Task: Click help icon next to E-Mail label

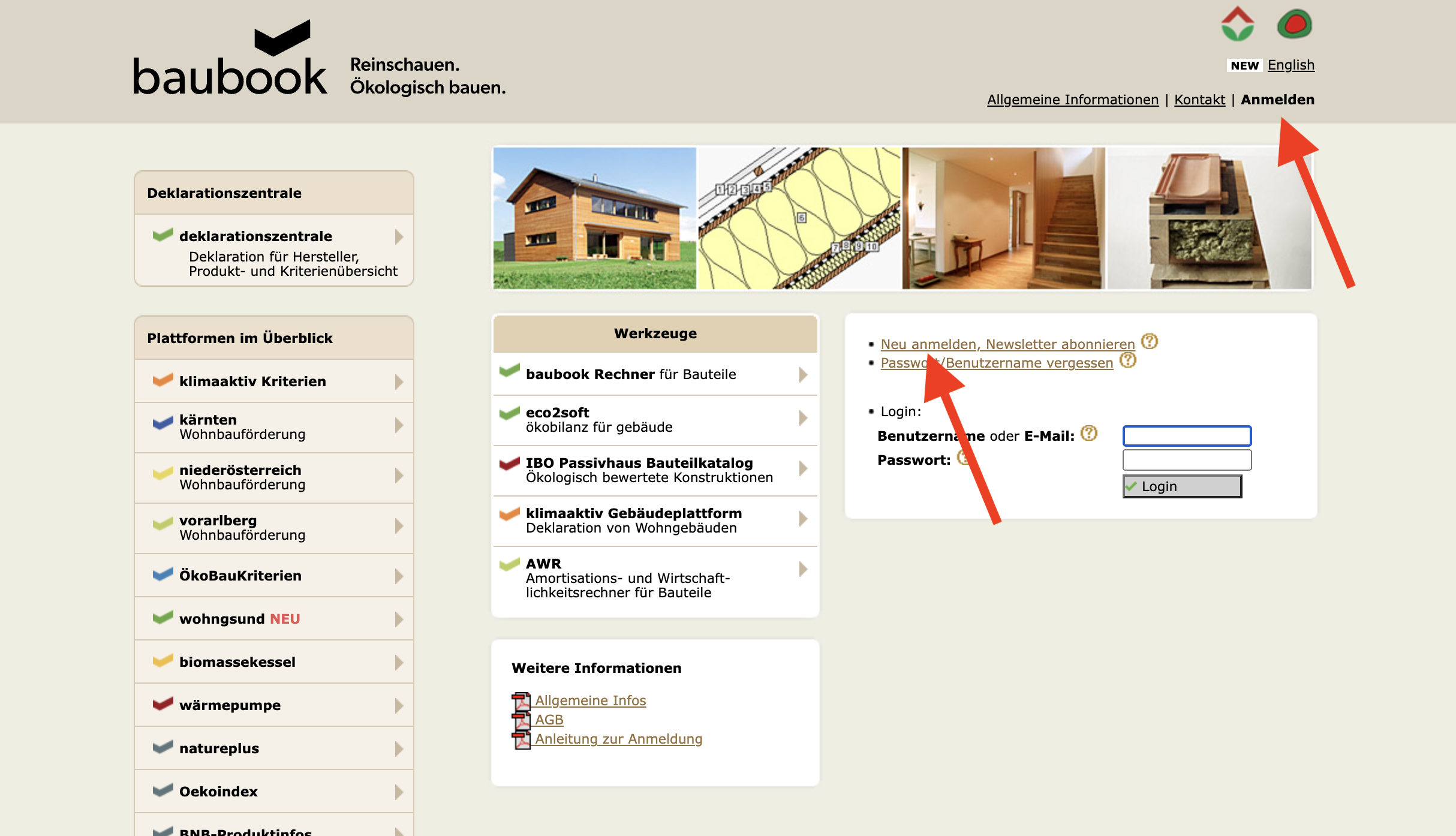Action: [1089, 434]
